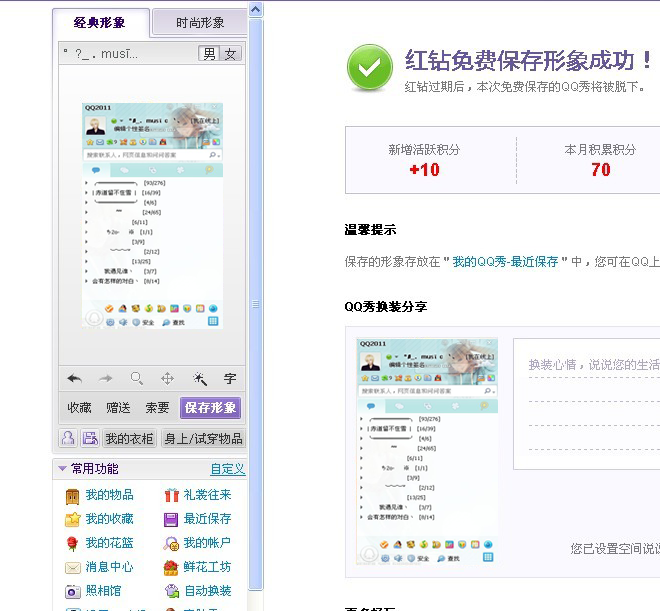Click the nickname field '? _ . musi...'
The height and width of the screenshot is (611, 660).
coord(101,54)
